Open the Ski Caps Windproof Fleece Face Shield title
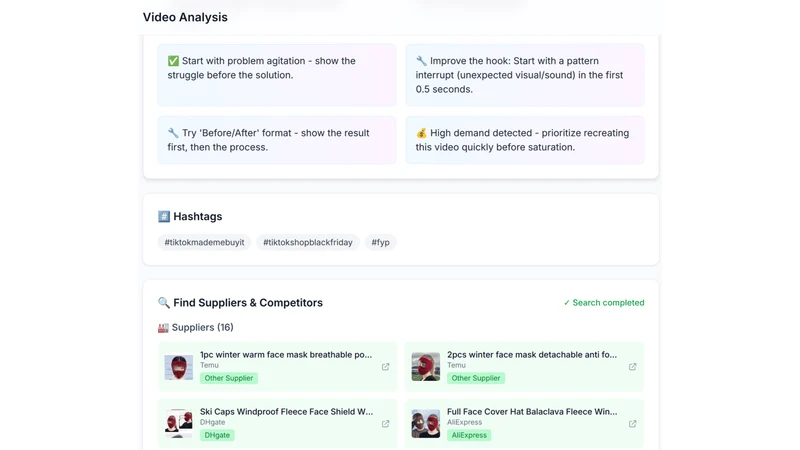The height and width of the screenshot is (450, 800). pos(286,411)
